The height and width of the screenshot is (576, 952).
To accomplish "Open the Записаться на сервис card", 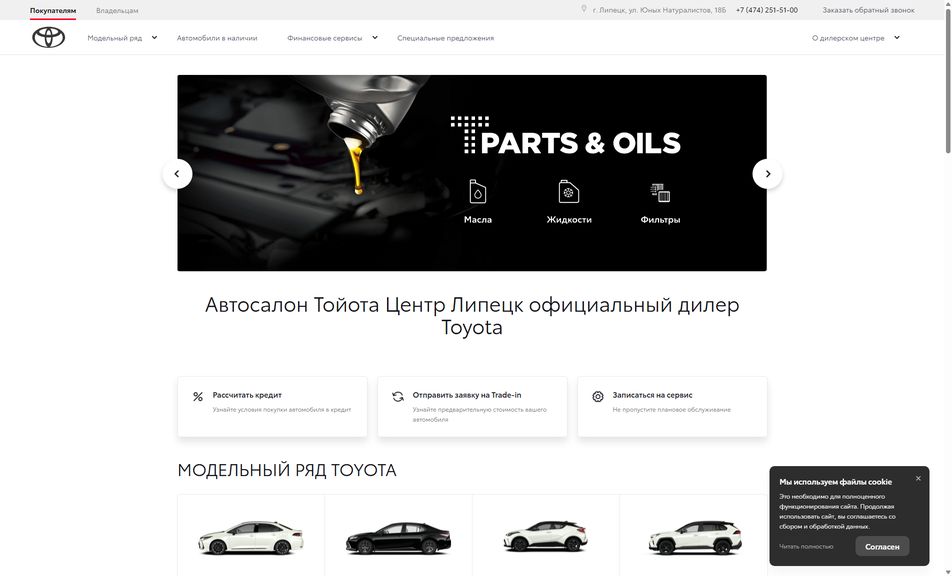I will [x=672, y=406].
